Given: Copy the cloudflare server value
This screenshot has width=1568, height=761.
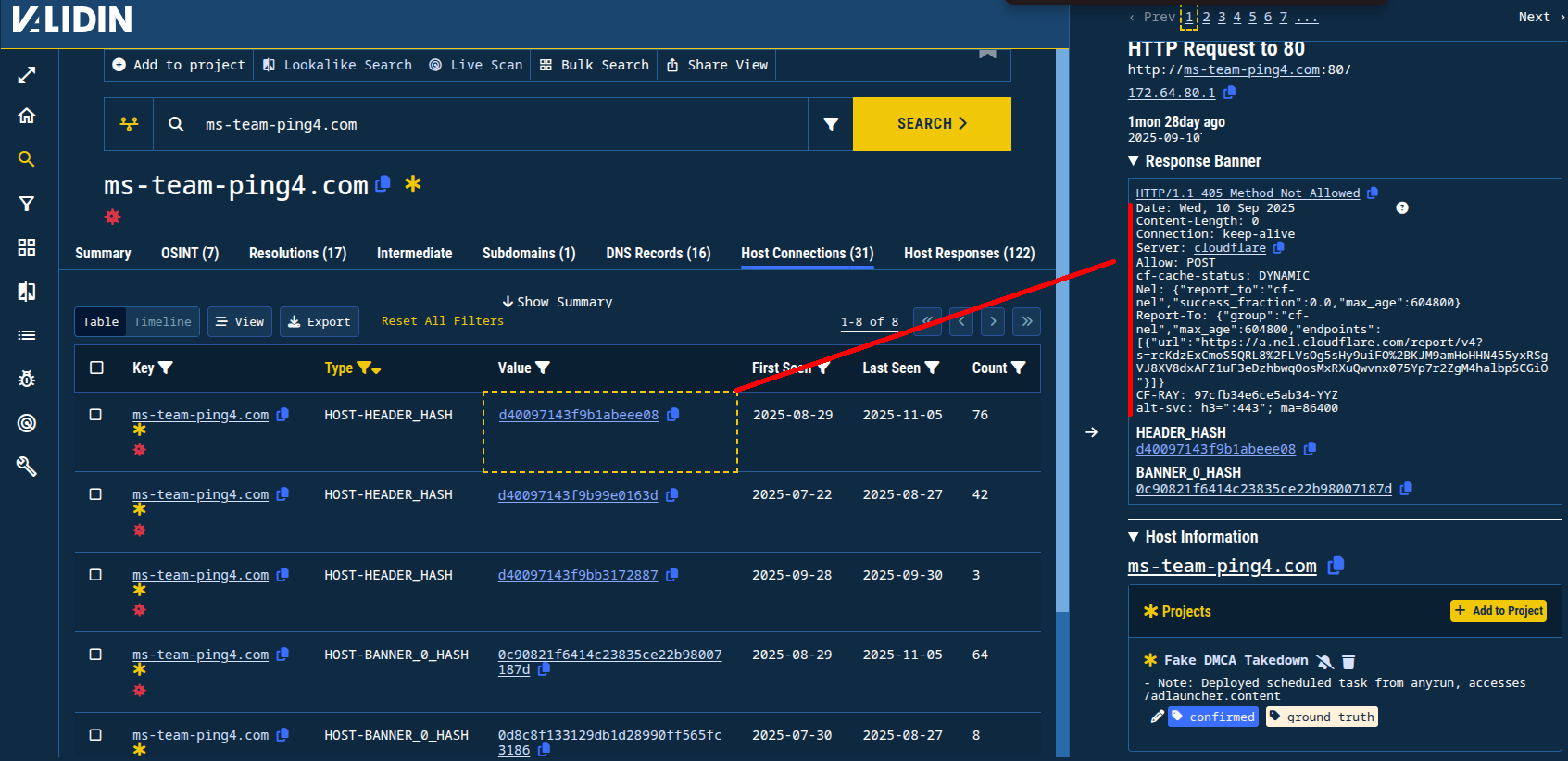Looking at the screenshot, I should click(x=1279, y=247).
